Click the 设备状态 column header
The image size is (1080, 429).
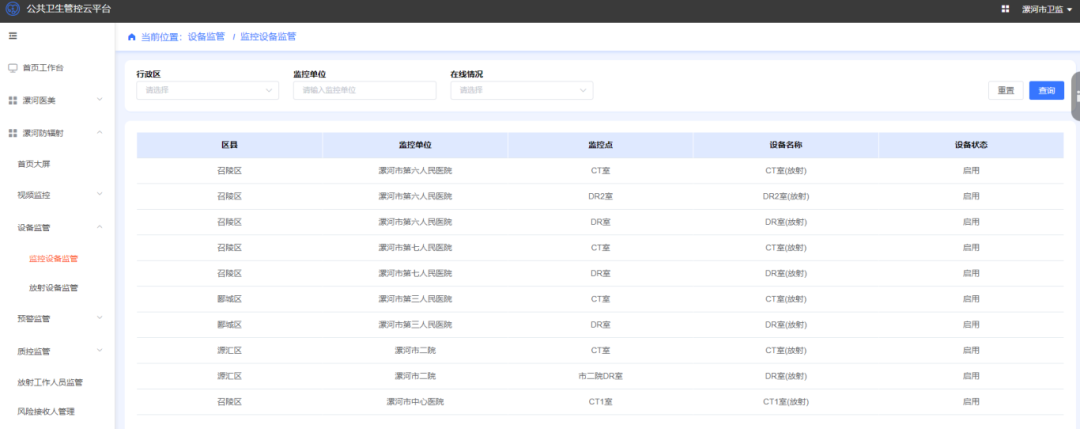coord(970,145)
